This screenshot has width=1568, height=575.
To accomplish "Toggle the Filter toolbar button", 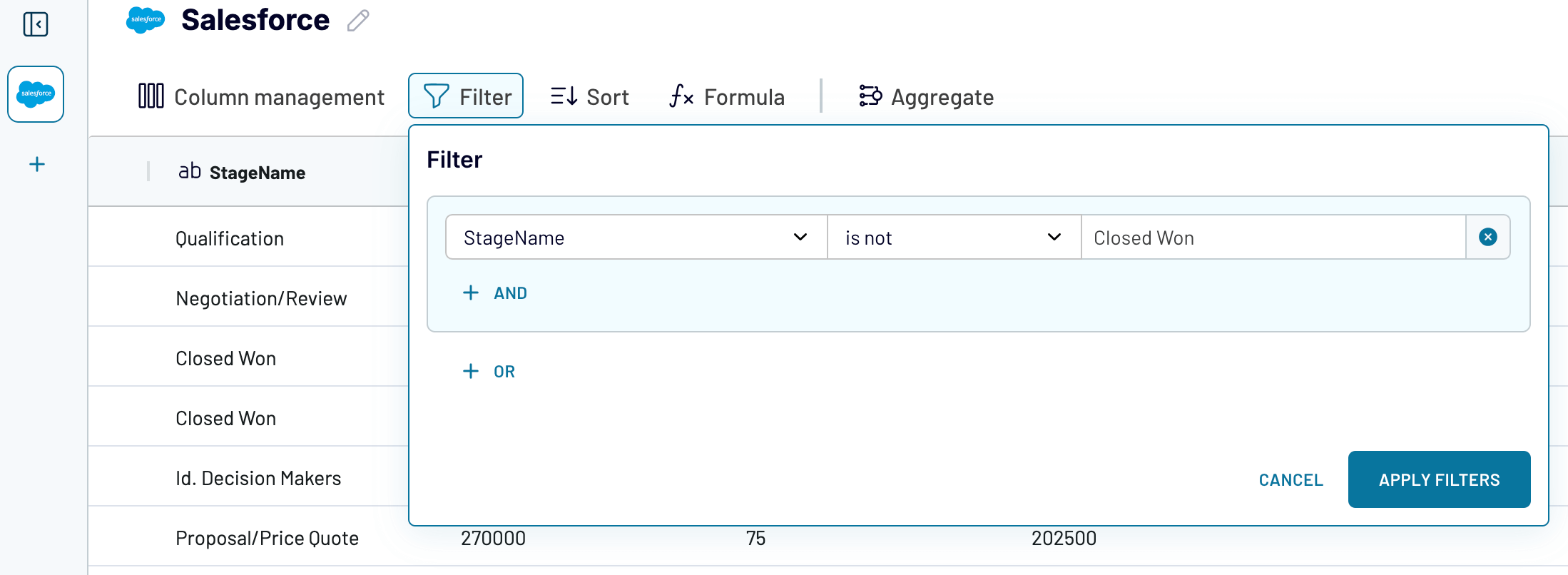I will (466, 96).
